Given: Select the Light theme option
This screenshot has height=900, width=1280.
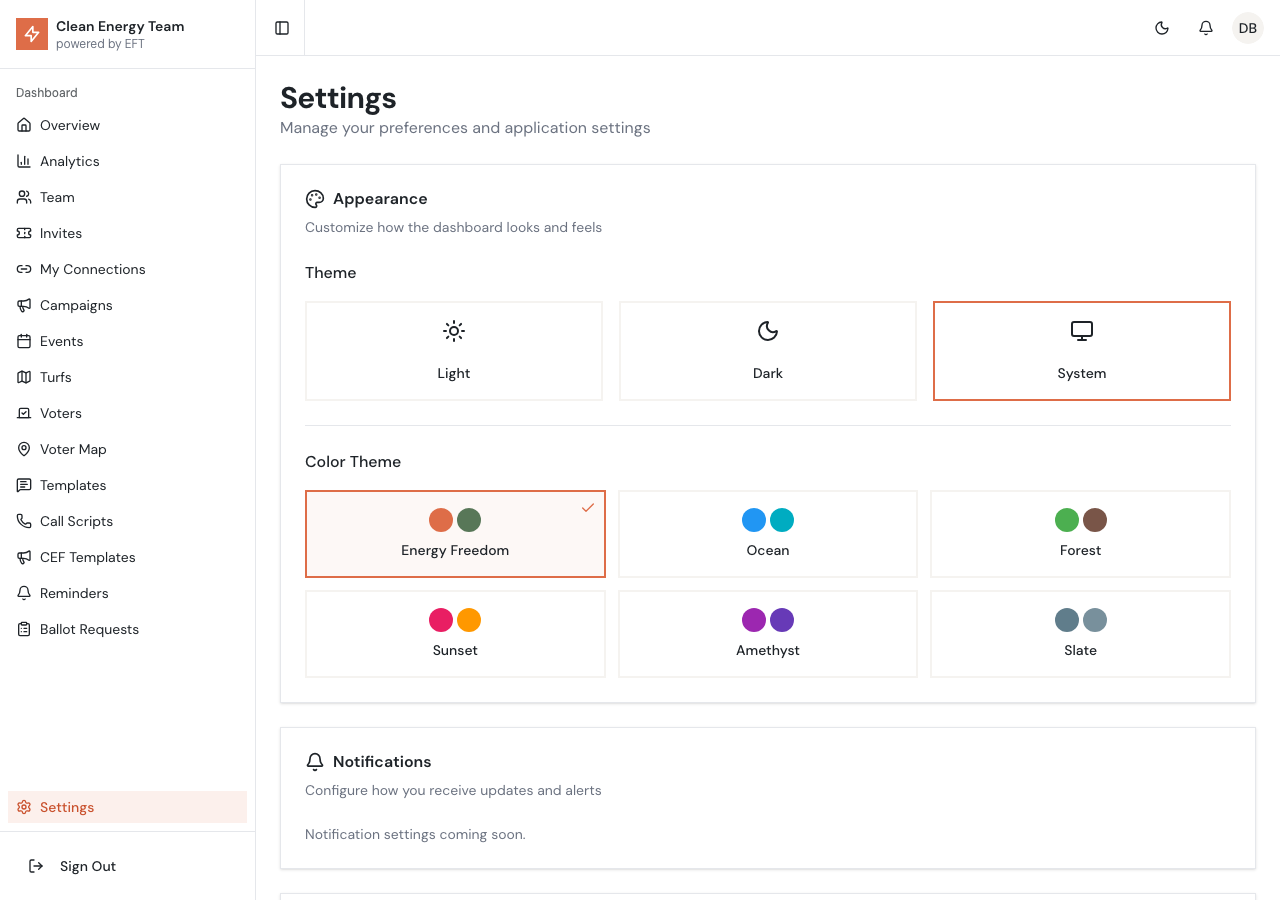Looking at the screenshot, I should (x=453, y=350).
